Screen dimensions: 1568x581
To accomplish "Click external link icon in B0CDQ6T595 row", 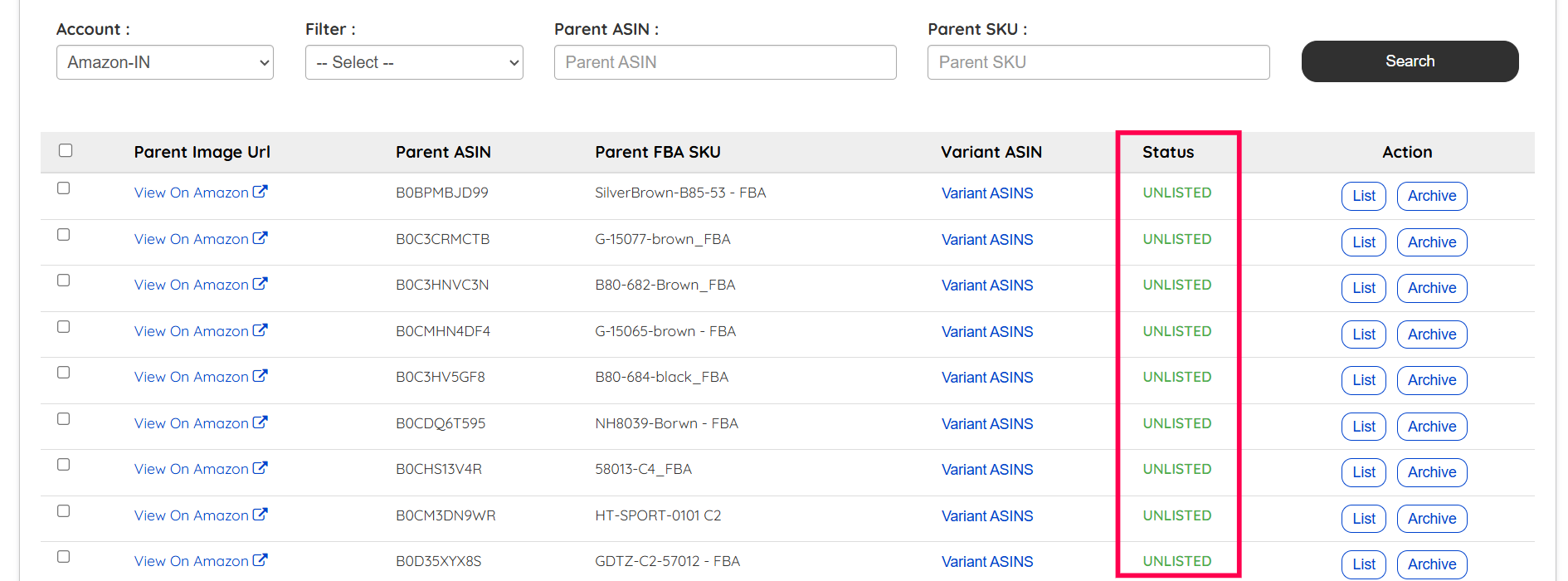I will coord(260,422).
